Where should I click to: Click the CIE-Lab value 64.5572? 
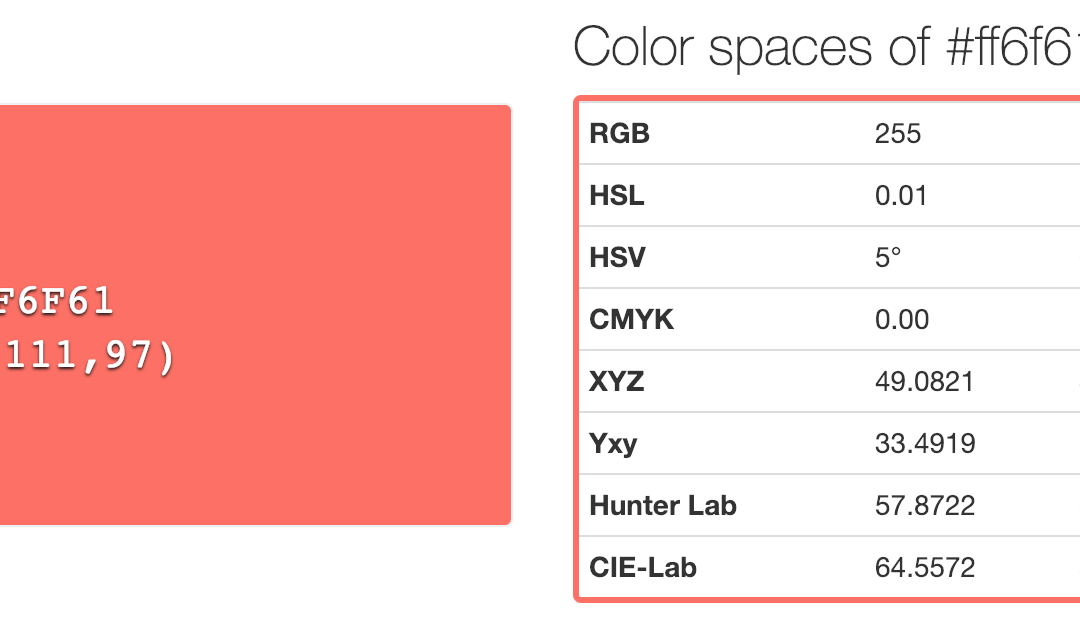924,568
